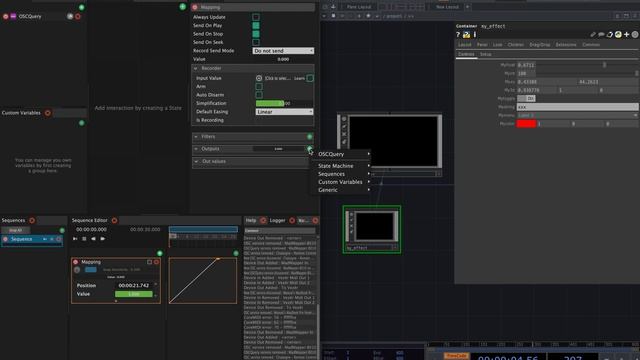Click the green add button under Custom Variables
The image size is (640, 360).
82,123
